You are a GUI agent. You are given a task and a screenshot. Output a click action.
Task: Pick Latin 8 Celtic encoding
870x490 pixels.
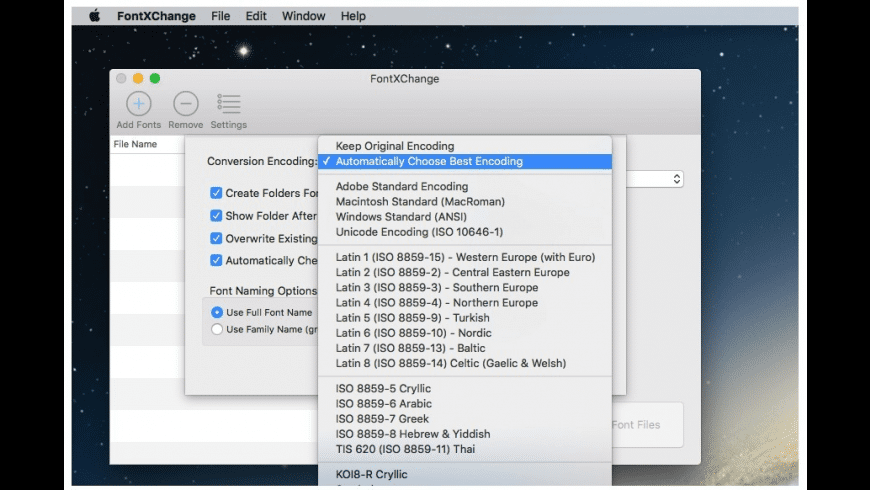point(465,363)
